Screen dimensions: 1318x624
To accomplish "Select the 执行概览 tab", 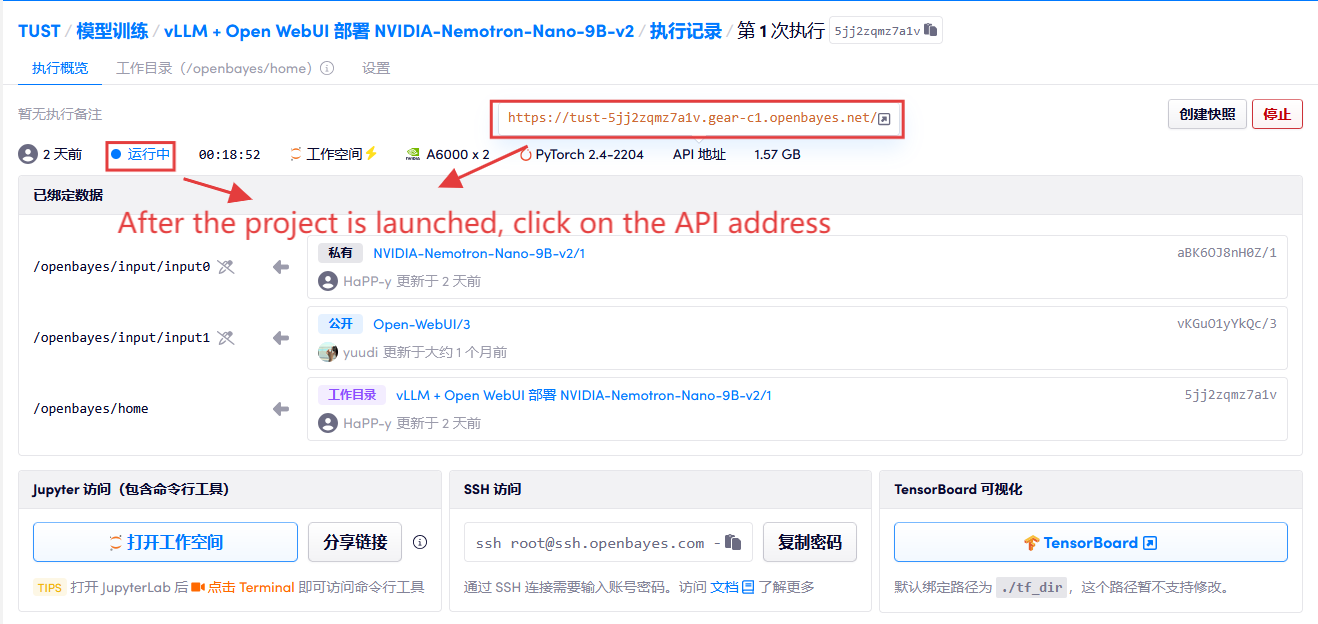I will point(60,69).
